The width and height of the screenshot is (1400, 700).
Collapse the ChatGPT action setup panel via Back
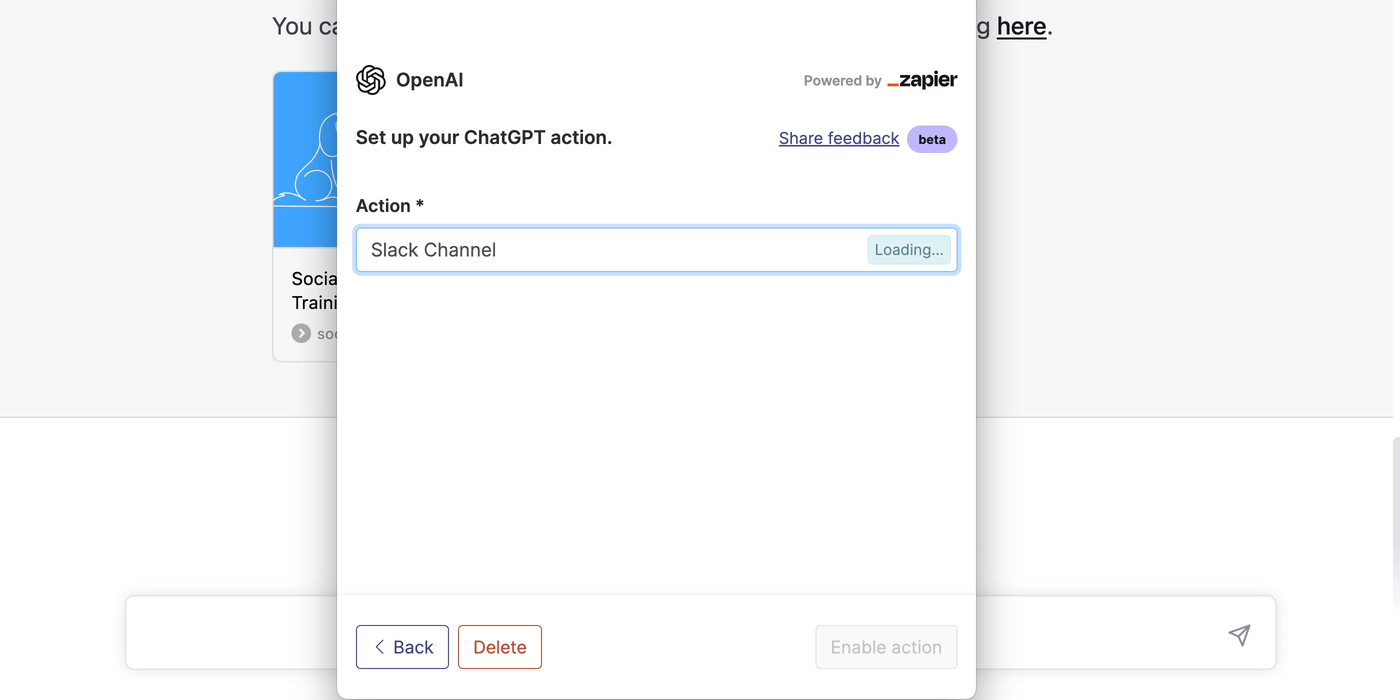tap(402, 647)
